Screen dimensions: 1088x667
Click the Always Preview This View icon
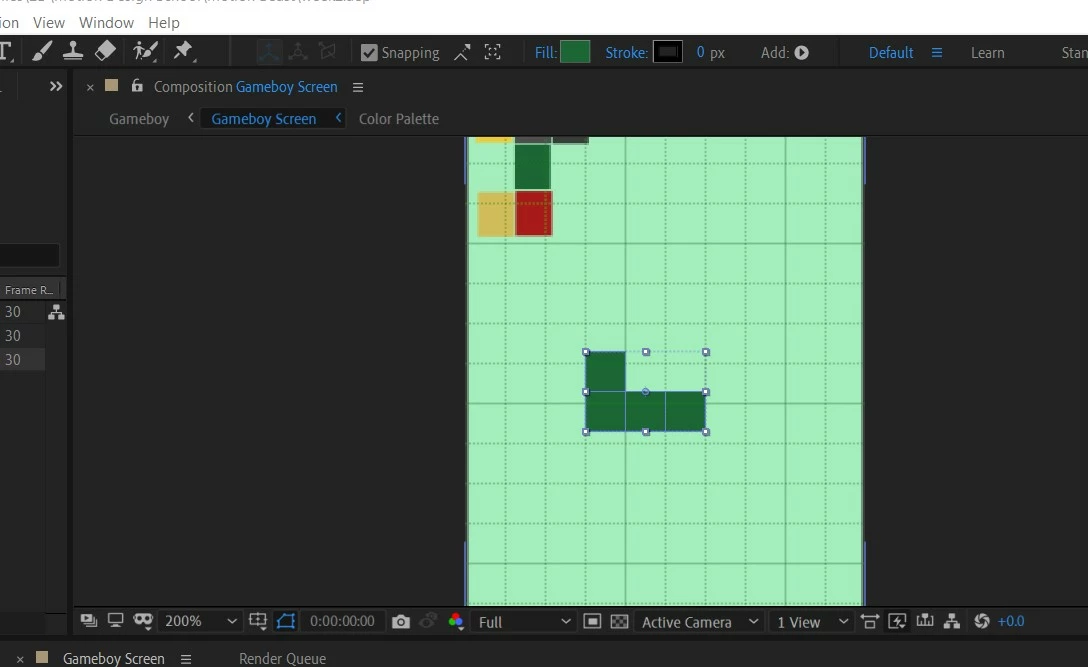(89, 620)
